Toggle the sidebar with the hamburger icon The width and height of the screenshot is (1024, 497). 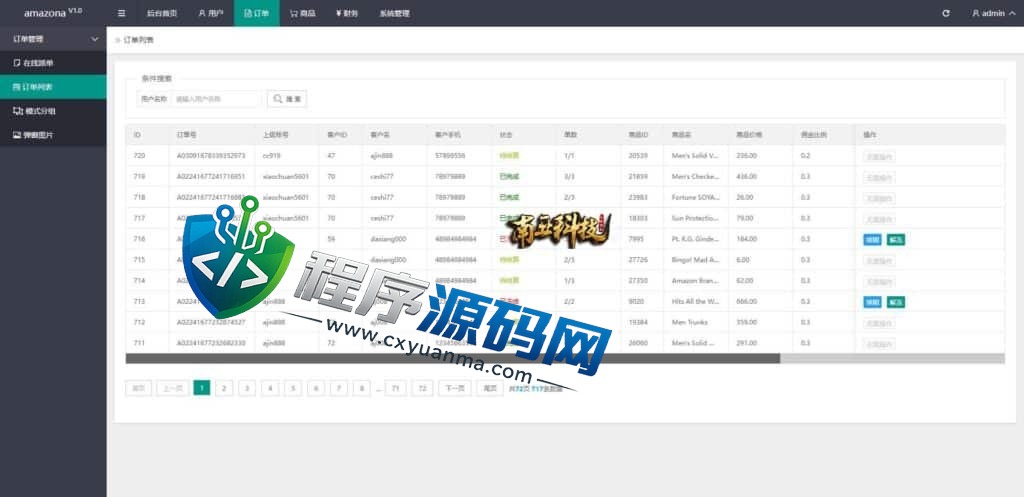click(121, 13)
